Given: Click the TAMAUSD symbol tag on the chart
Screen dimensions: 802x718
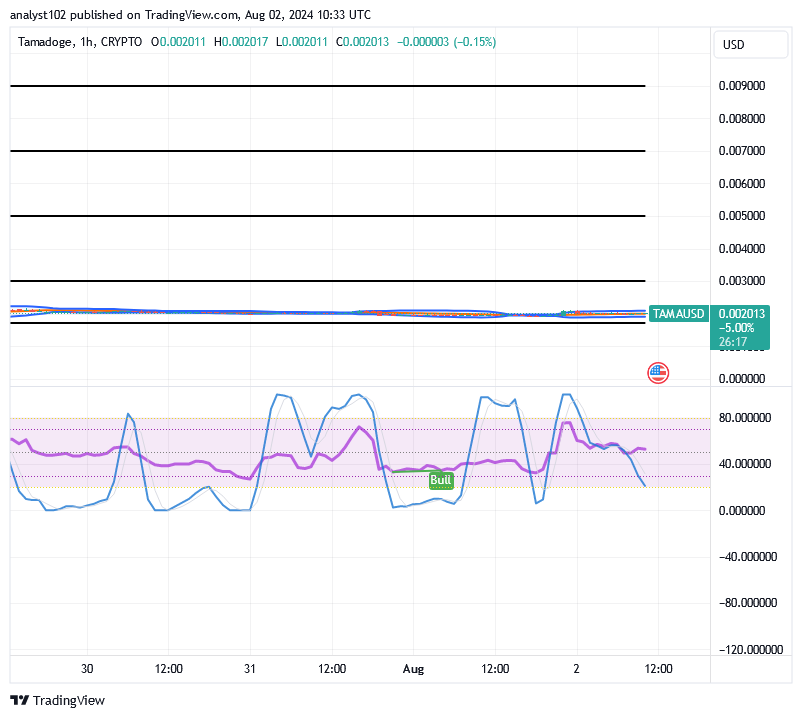Looking at the screenshot, I should click(678, 314).
